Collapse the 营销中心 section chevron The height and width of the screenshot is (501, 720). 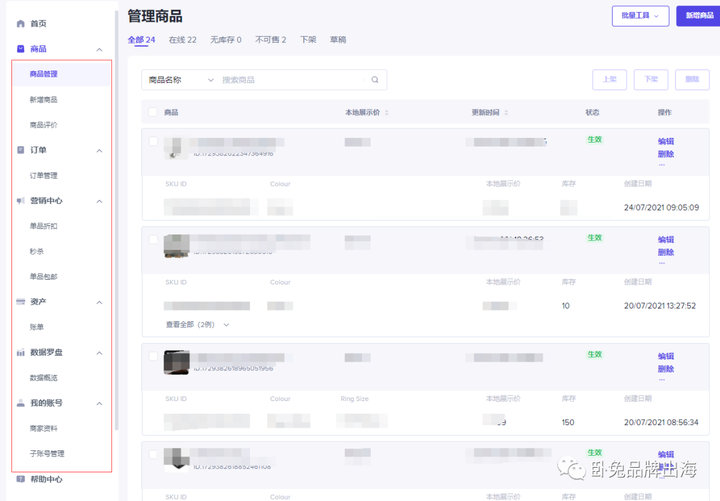pos(99,201)
